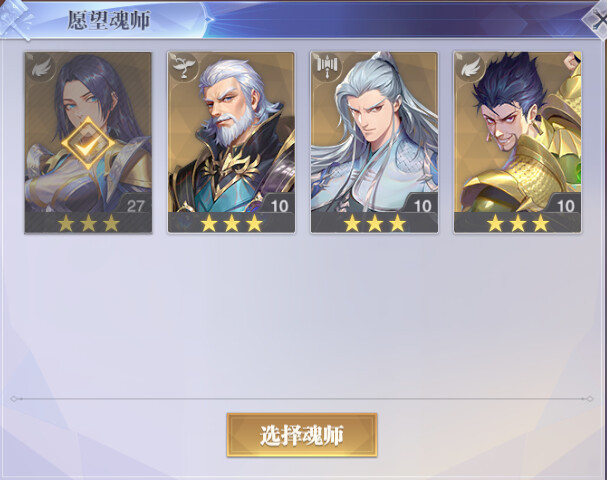Toggle the golden checkmark on the first card
Screen dimensions: 607x480
point(89,144)
